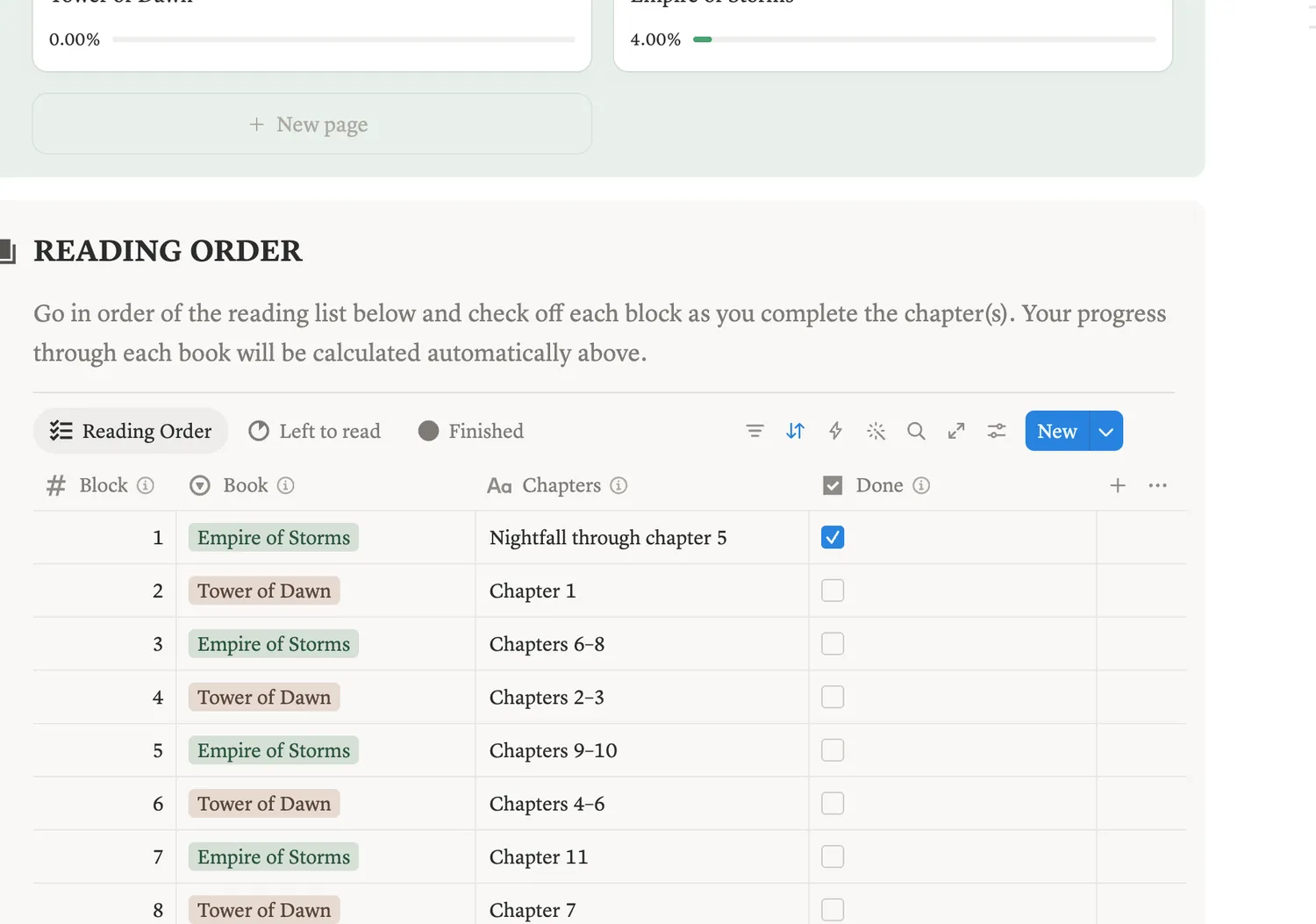1316x924 pixels.
Task: Open the Done column header menu
Action: pyautogui.click(x=952, y=485)
